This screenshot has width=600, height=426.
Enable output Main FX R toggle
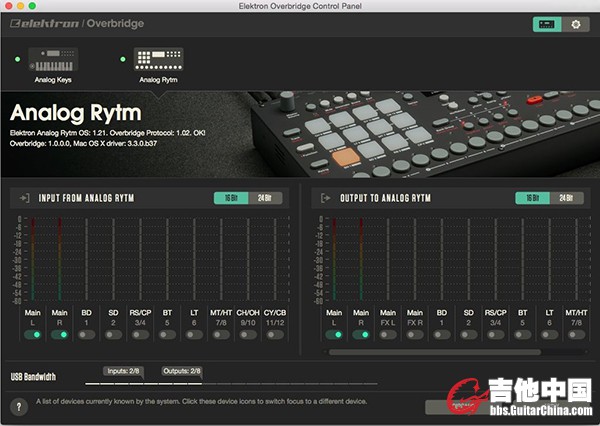pos(415,335)
